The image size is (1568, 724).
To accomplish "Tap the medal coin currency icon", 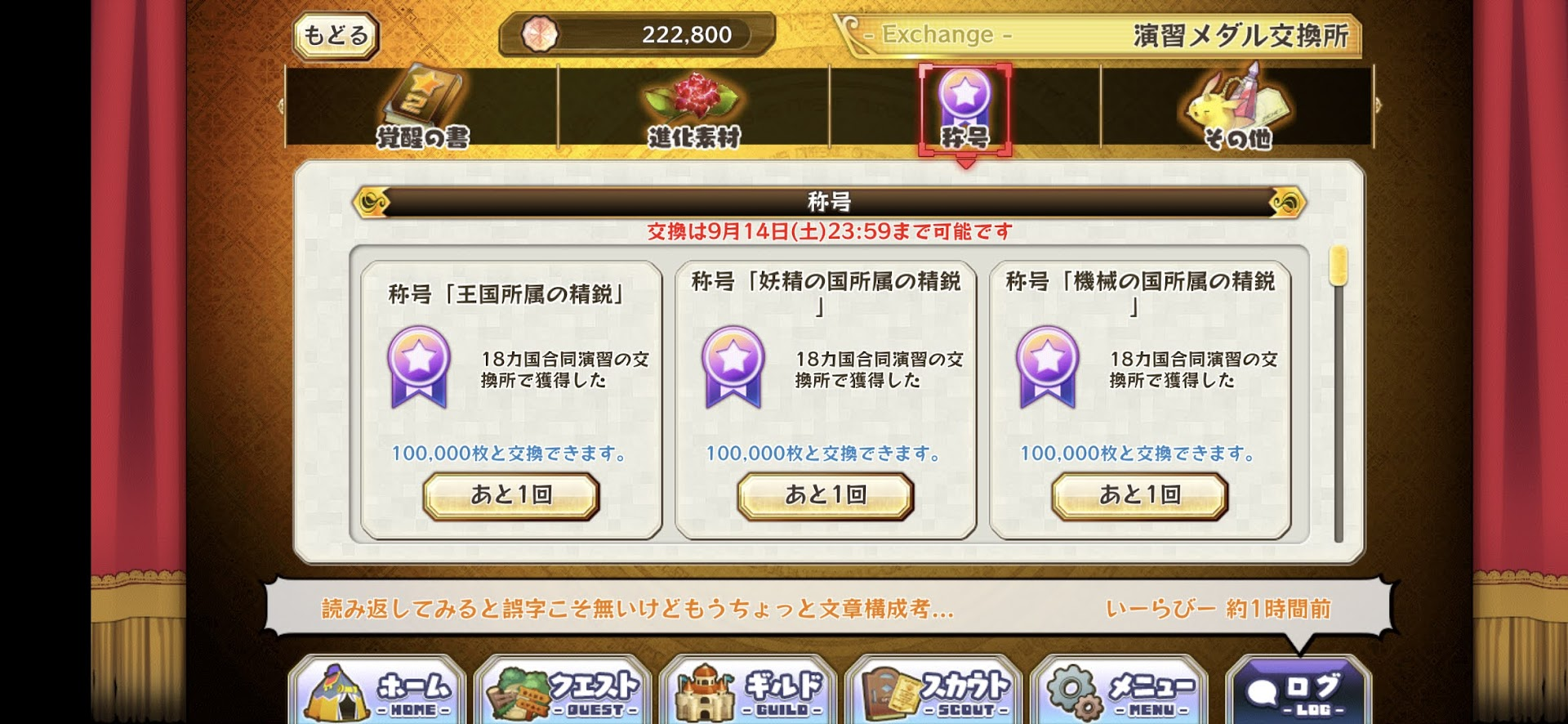I will click(x=540, y=34).
